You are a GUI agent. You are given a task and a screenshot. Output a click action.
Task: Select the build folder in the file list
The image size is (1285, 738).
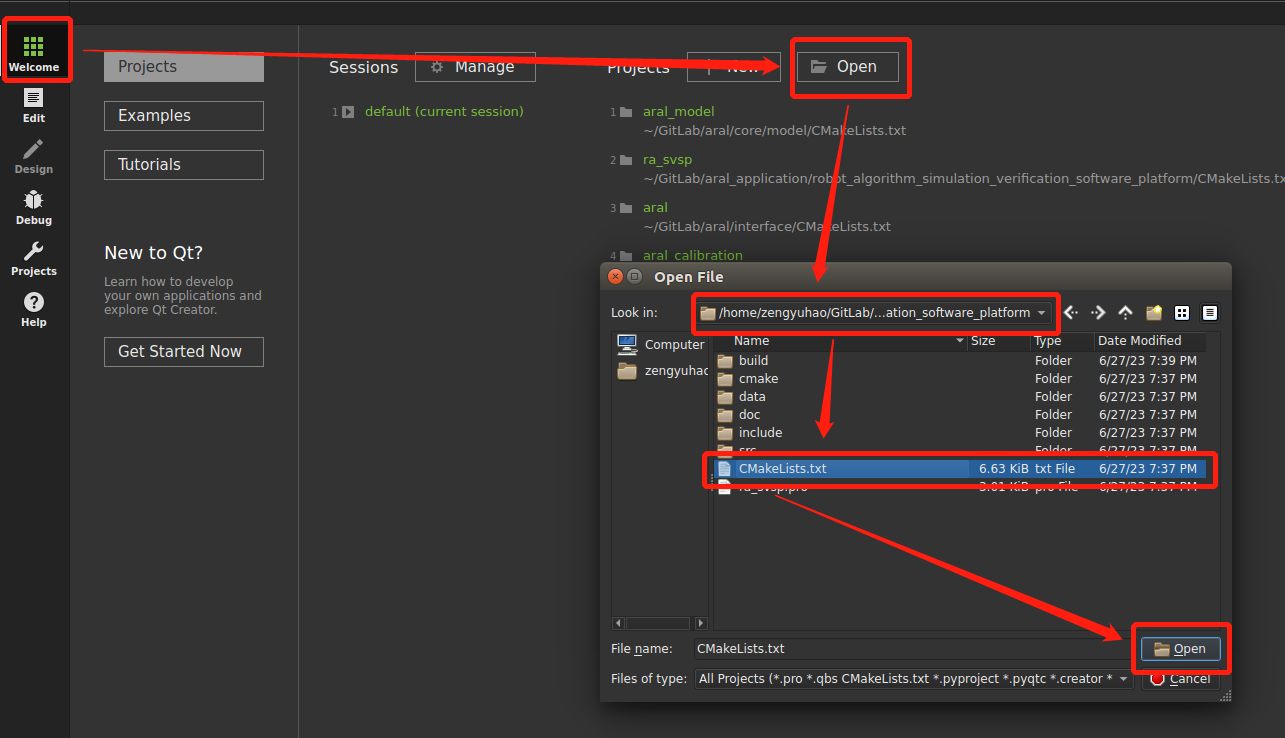tap(753, 361)
